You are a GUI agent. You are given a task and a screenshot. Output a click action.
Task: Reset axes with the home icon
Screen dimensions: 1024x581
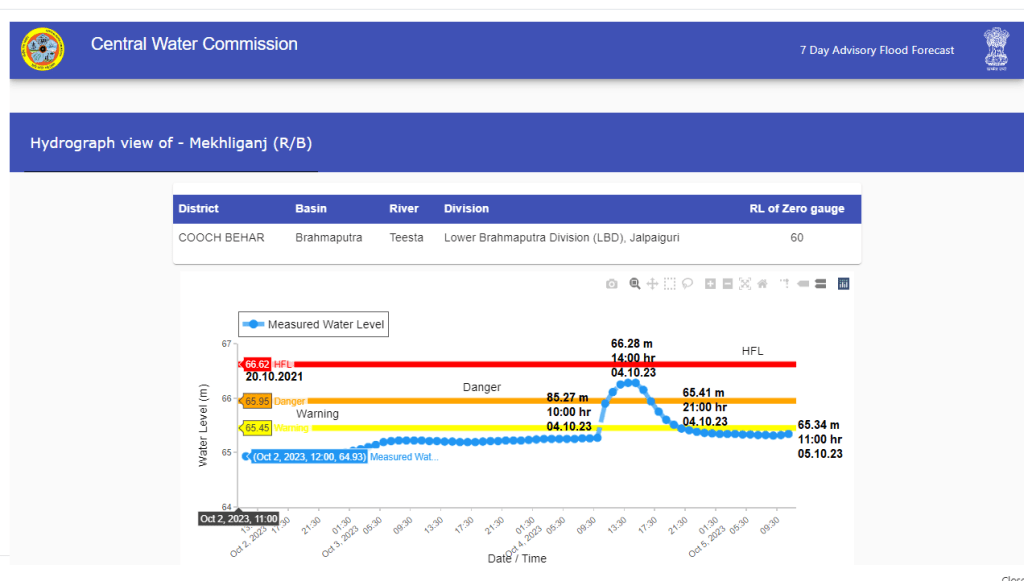[x=762, y=284]
